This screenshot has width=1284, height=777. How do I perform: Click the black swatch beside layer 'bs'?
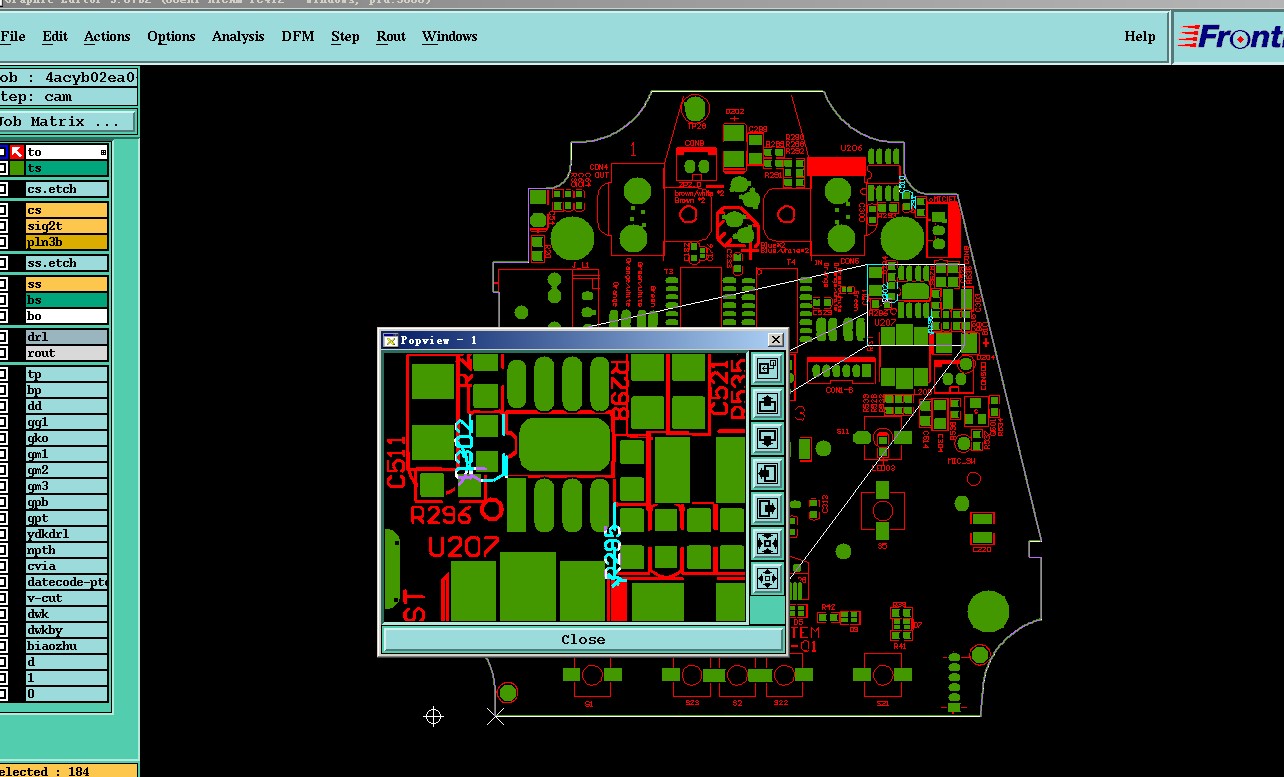[x=16, y=300]
